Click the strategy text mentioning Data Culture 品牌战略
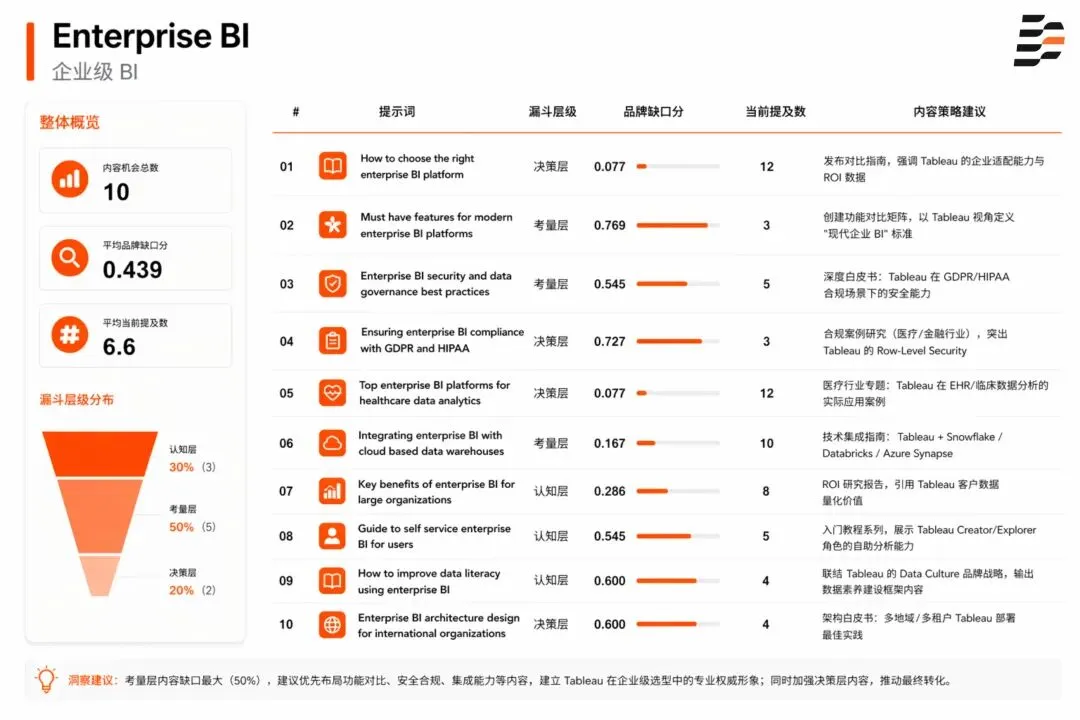 (x=927, y=582)
